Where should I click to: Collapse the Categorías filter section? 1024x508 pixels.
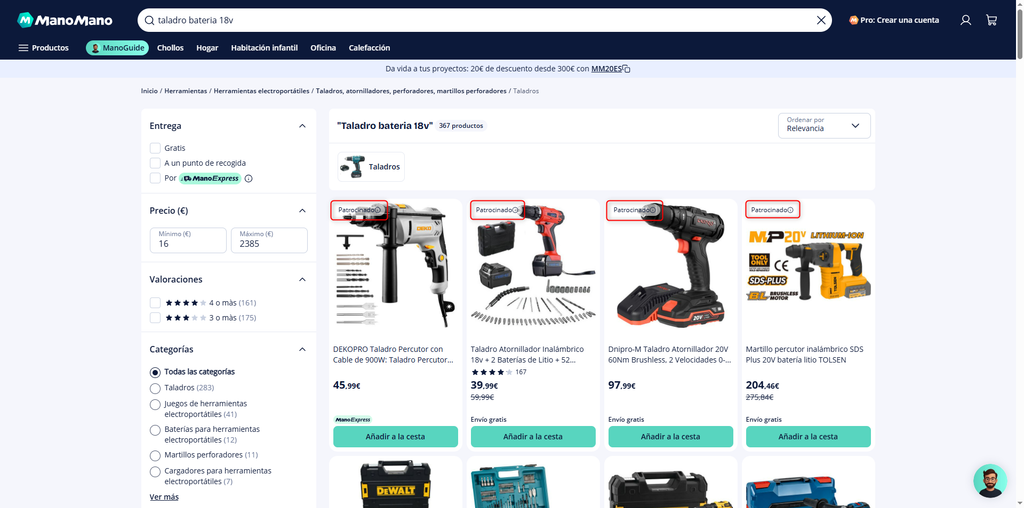[x=302, y=349]
